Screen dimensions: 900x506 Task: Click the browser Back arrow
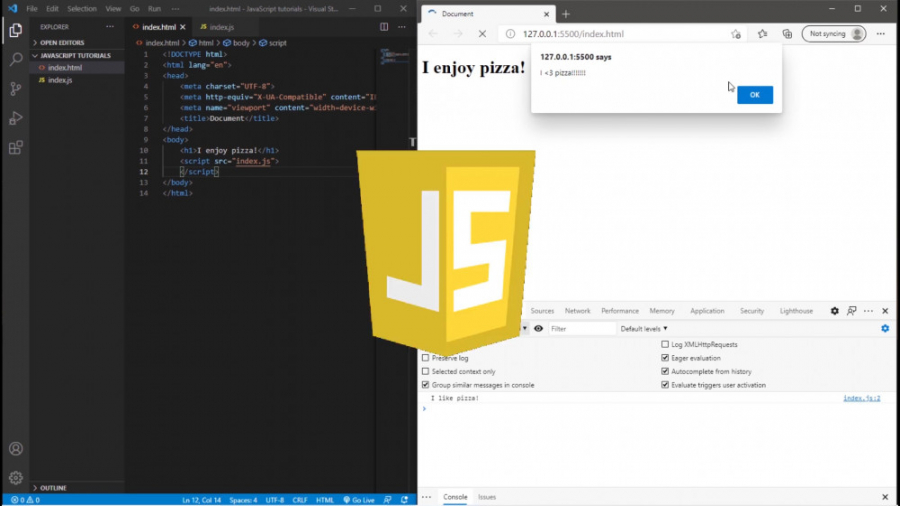[433, 34]
